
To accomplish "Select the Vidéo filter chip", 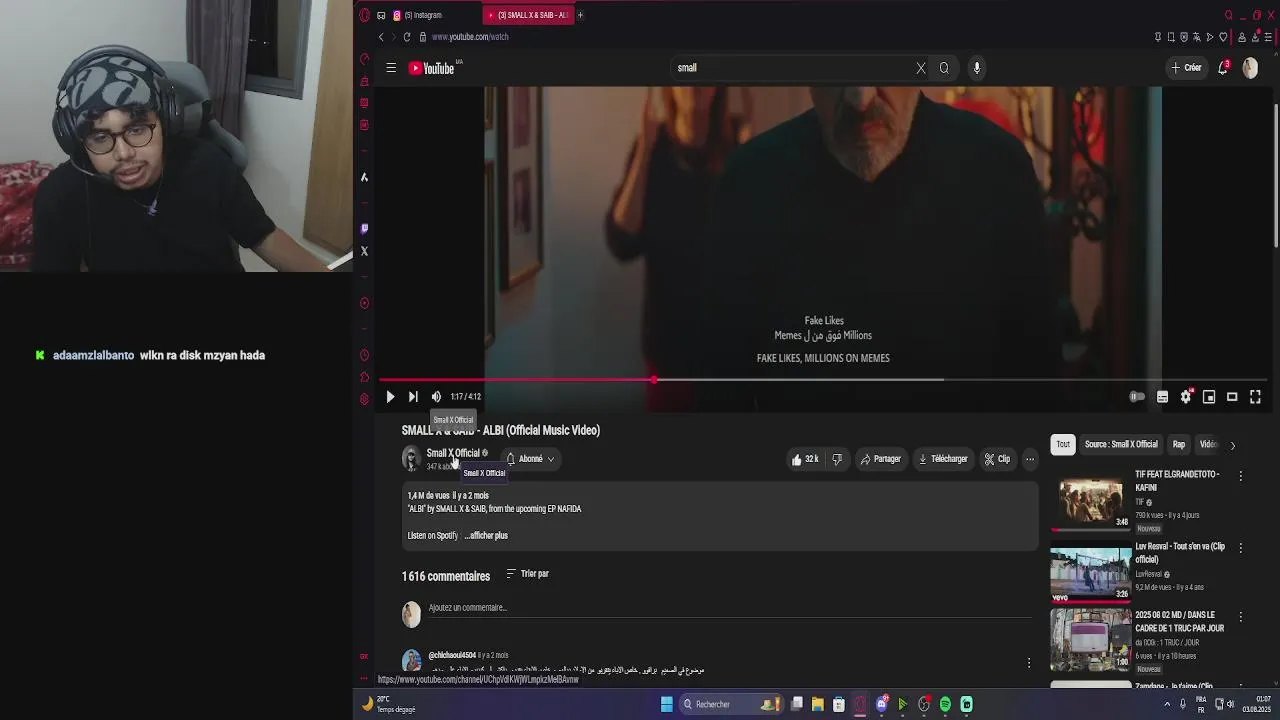I will coord(1209,445).
